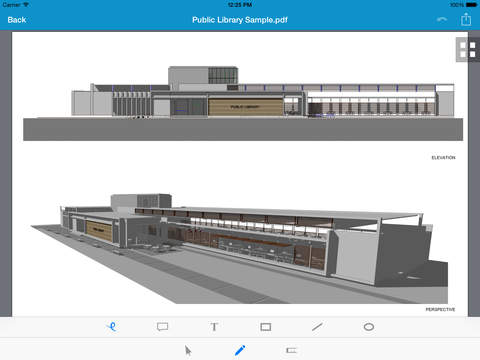Screen dimensions: 480x360
Task: Switch to the pencil markup mode
Action: point(240,350)
